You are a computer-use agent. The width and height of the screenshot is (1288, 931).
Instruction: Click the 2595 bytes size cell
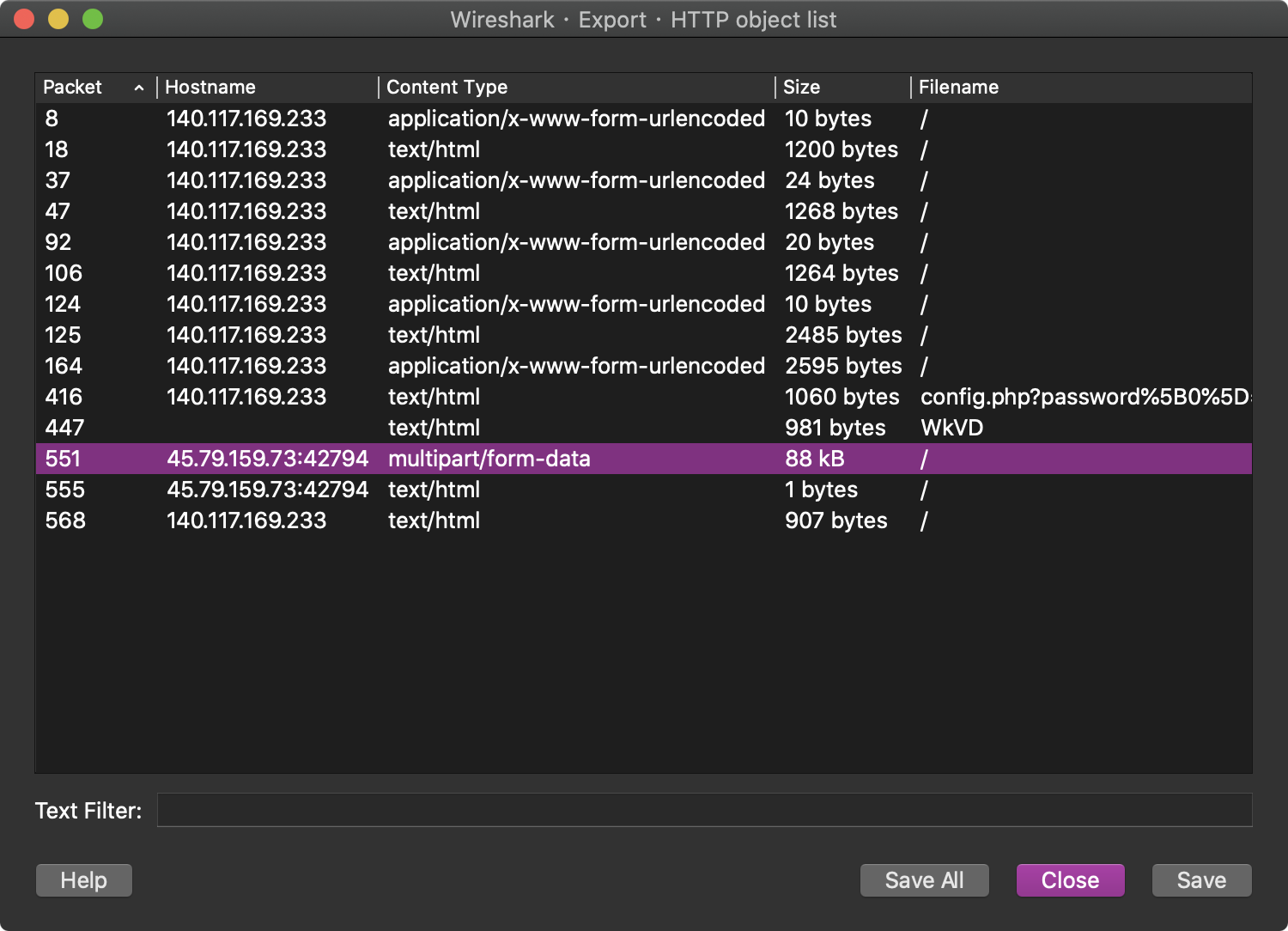pyautogui.click(x=843, y=366)
